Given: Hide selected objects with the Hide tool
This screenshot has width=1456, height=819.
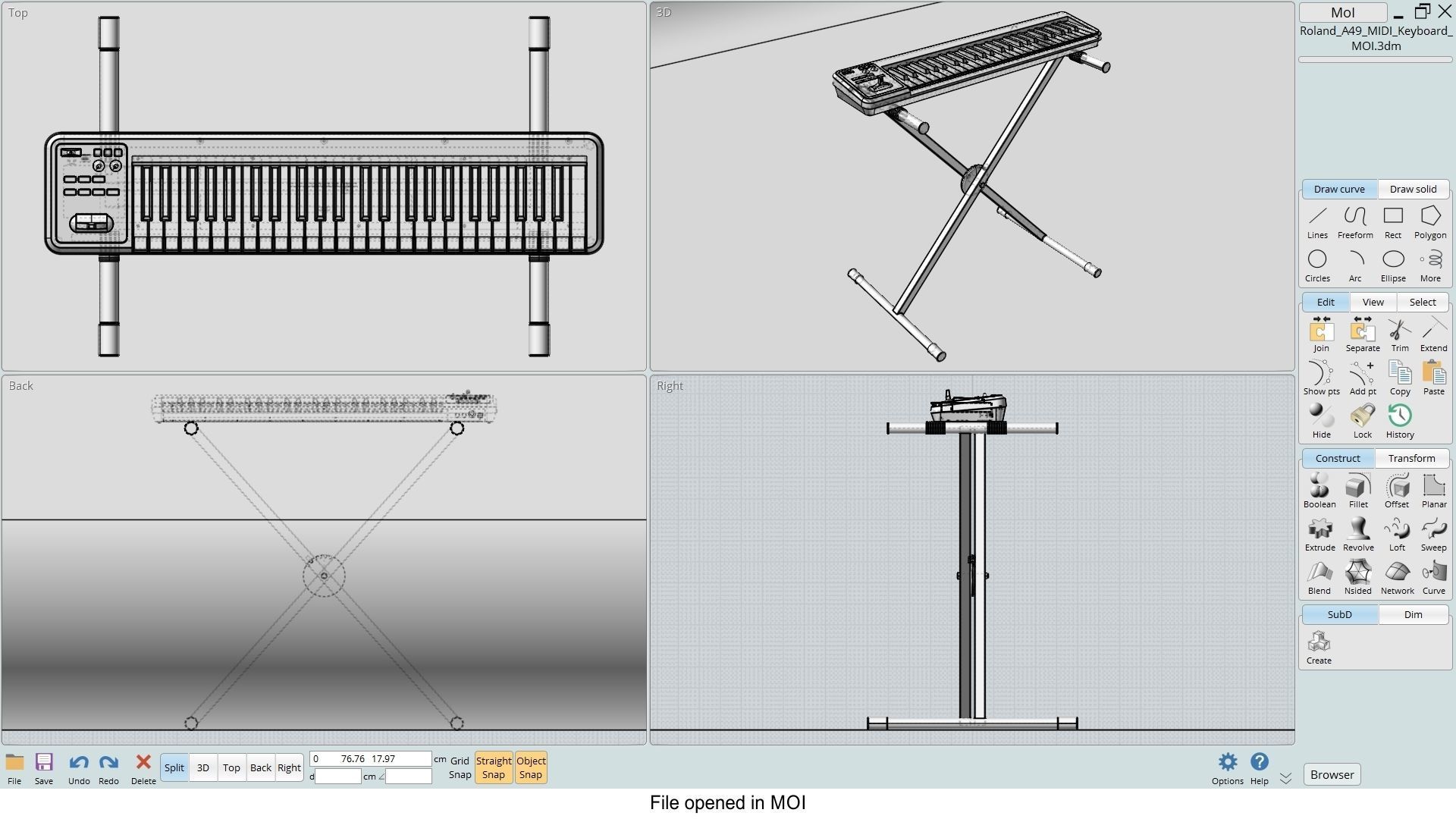Looking at the screenshot, I should 1321,422.
